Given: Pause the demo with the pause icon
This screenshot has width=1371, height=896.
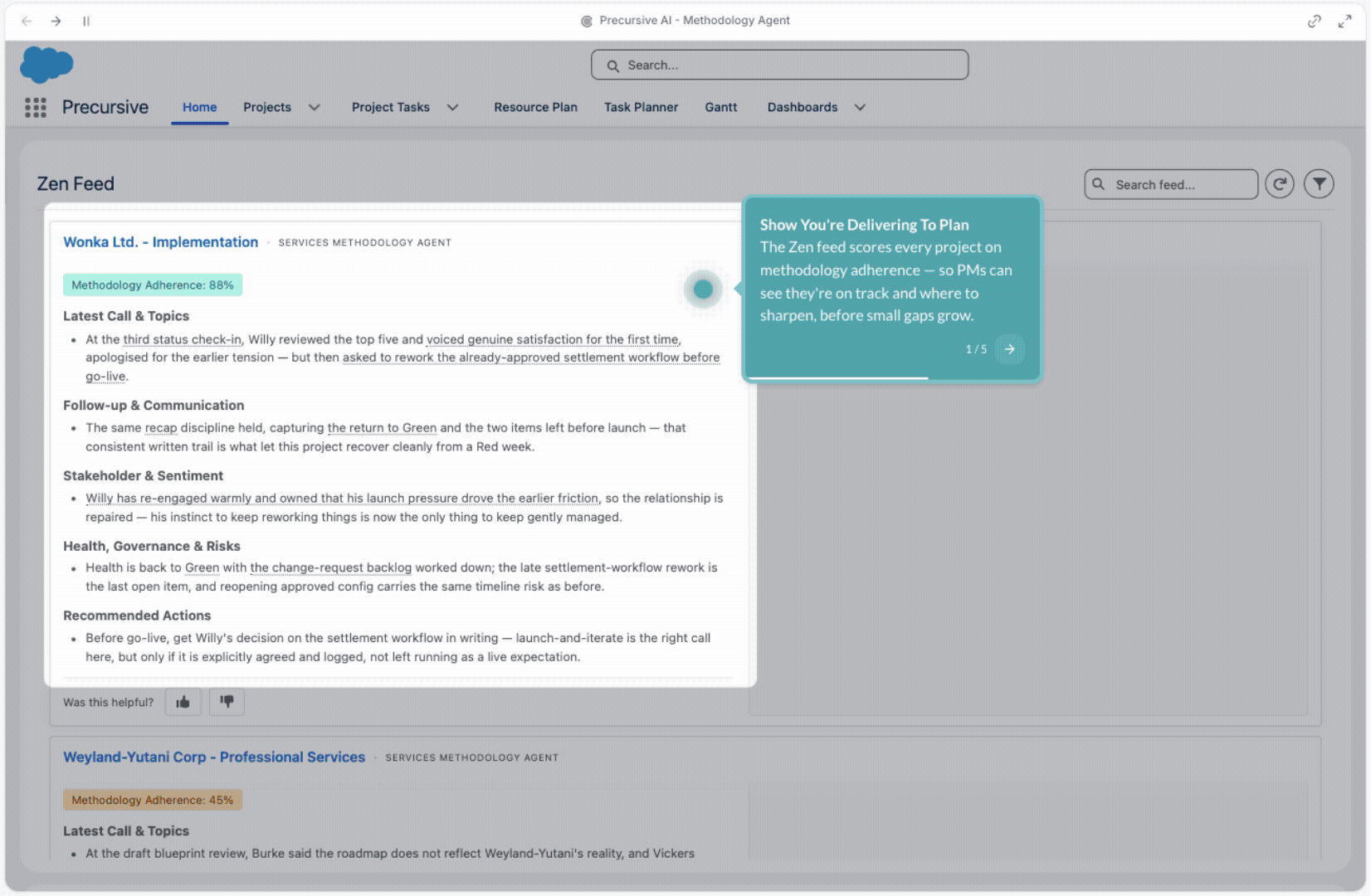Looking at the screenshot, I should click(86, 21).
